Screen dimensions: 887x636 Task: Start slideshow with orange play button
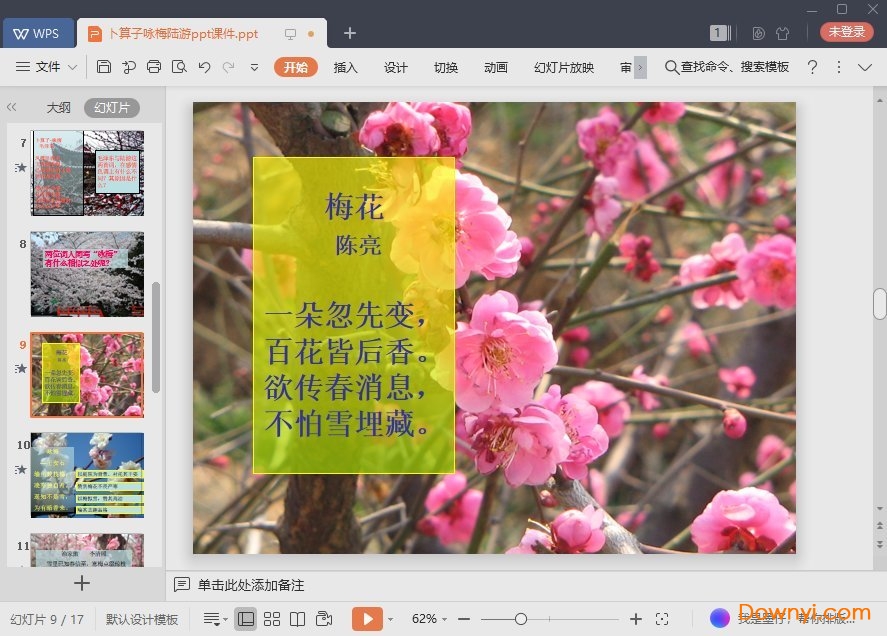pos(367,619)
